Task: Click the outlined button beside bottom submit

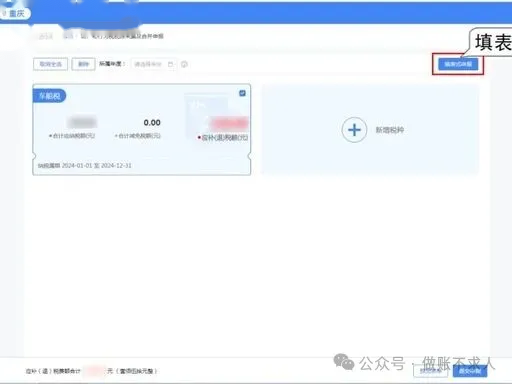Action: tap(431, 371)
